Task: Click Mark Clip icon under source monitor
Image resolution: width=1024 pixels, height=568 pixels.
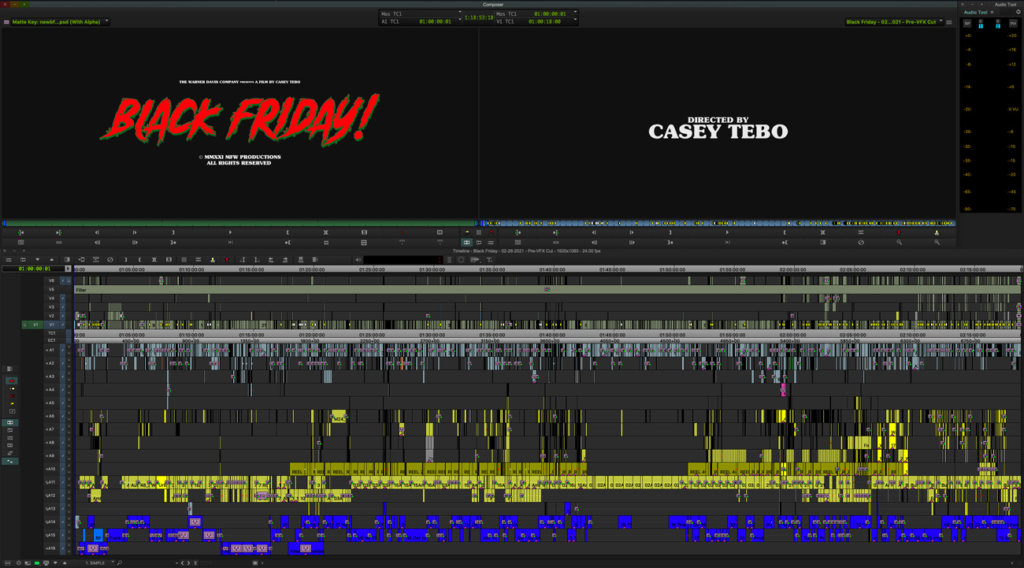Action: coord(326,232)
